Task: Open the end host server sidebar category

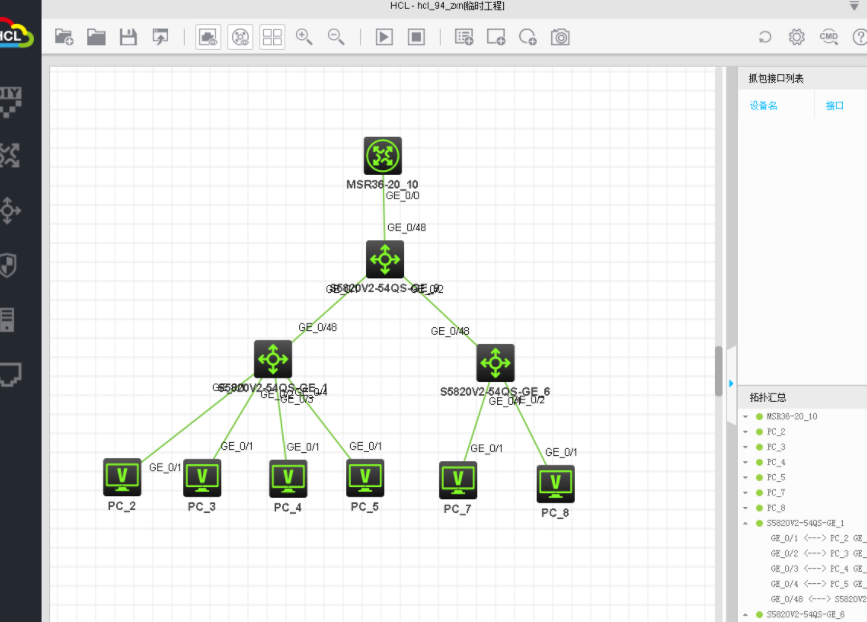Action: click(x=8, y=320)
